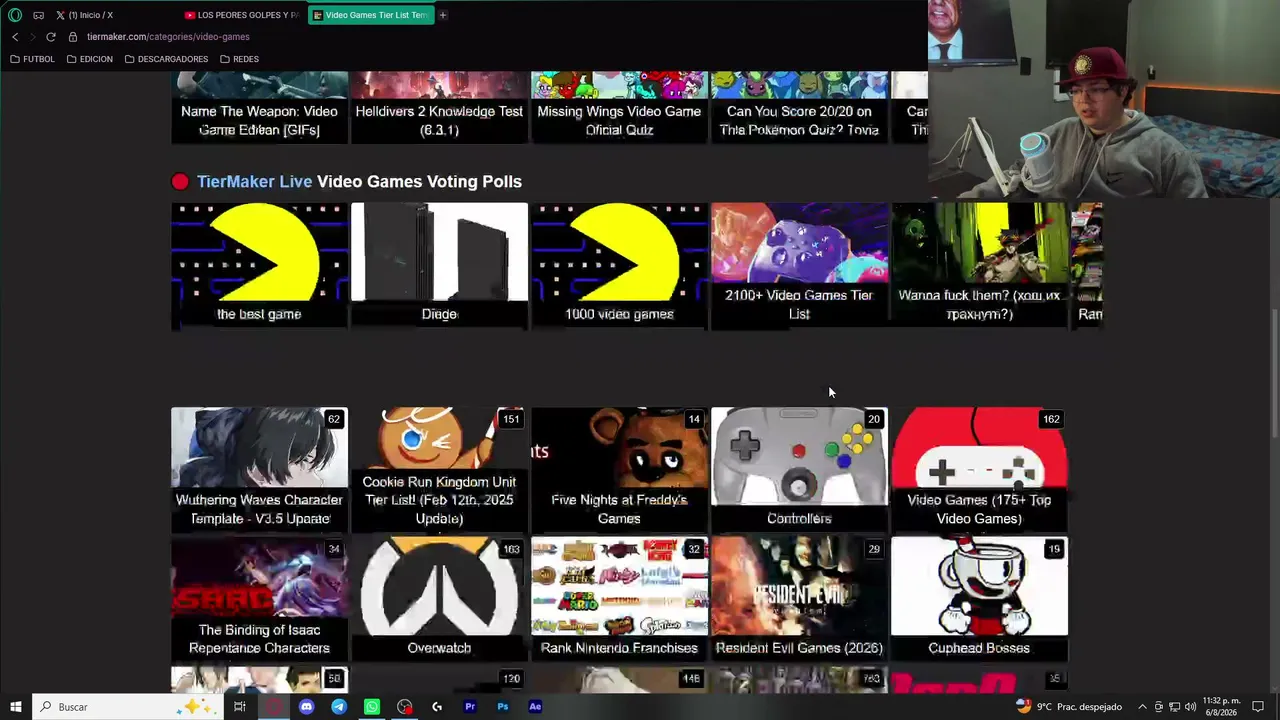
Task: Open the DESCARGADORES bookmarks folder
Action: point(166,59)
